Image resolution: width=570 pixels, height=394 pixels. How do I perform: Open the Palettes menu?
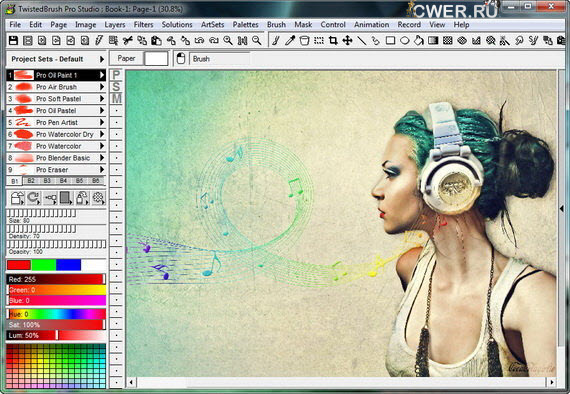[x=245, y=25]
